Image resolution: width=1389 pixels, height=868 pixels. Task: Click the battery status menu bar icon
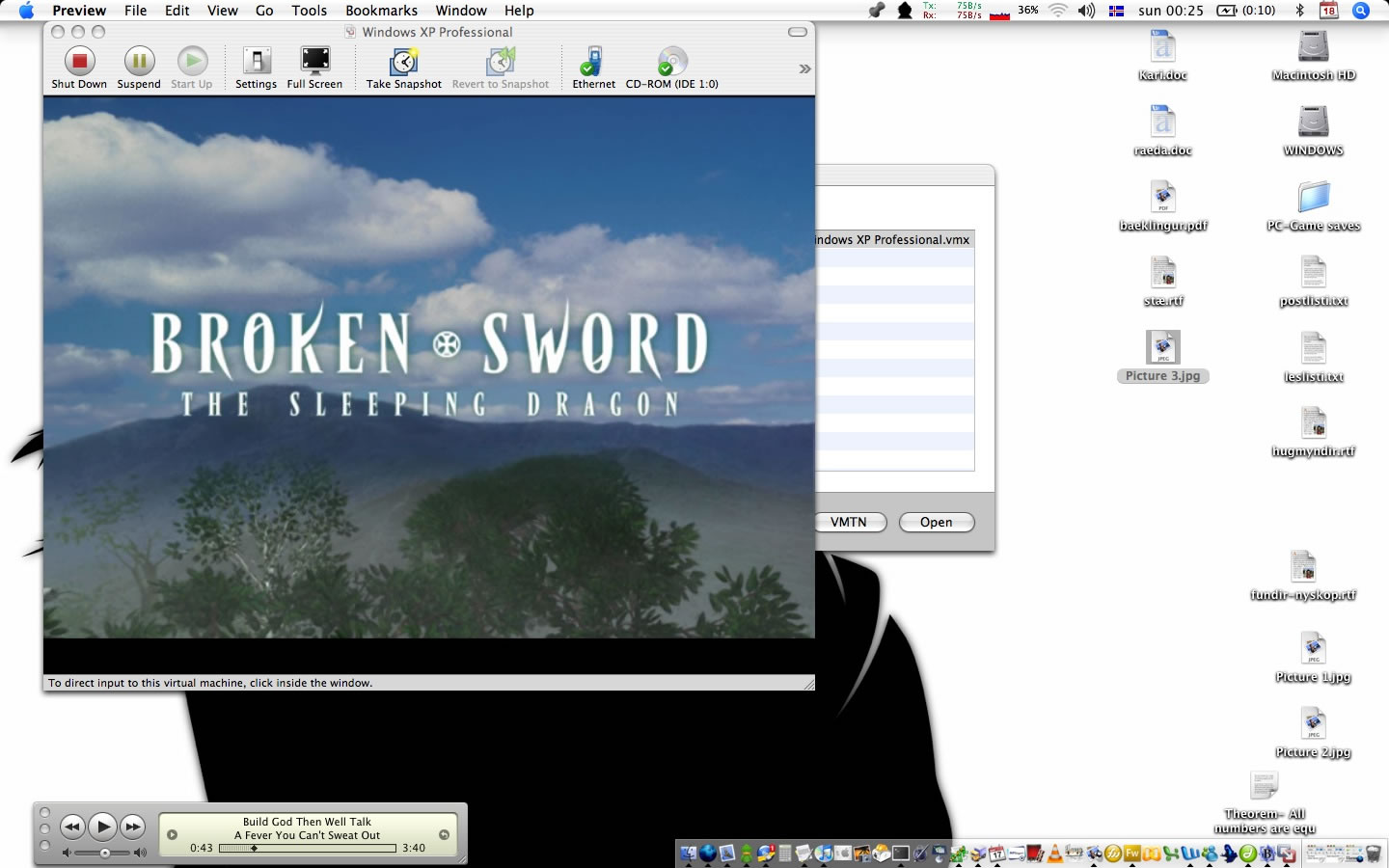point(1246,11)
